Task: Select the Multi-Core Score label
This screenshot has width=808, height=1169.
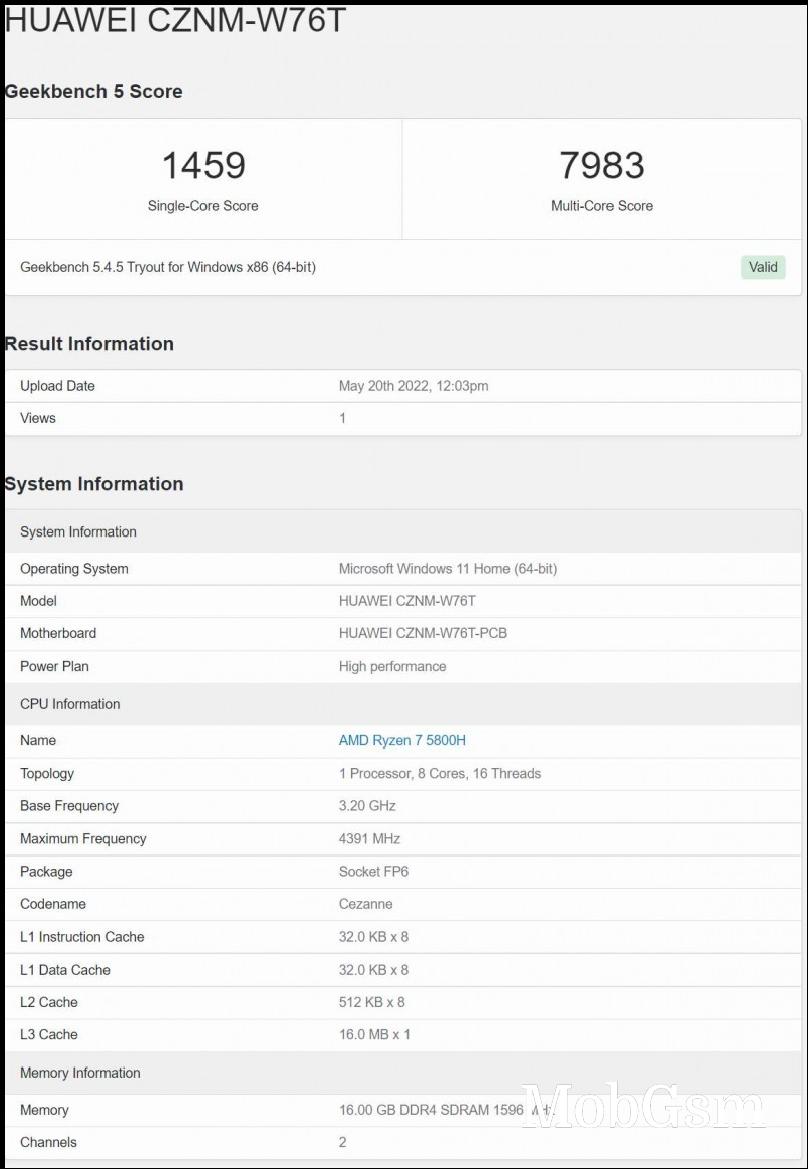Action: coord(602,206)
